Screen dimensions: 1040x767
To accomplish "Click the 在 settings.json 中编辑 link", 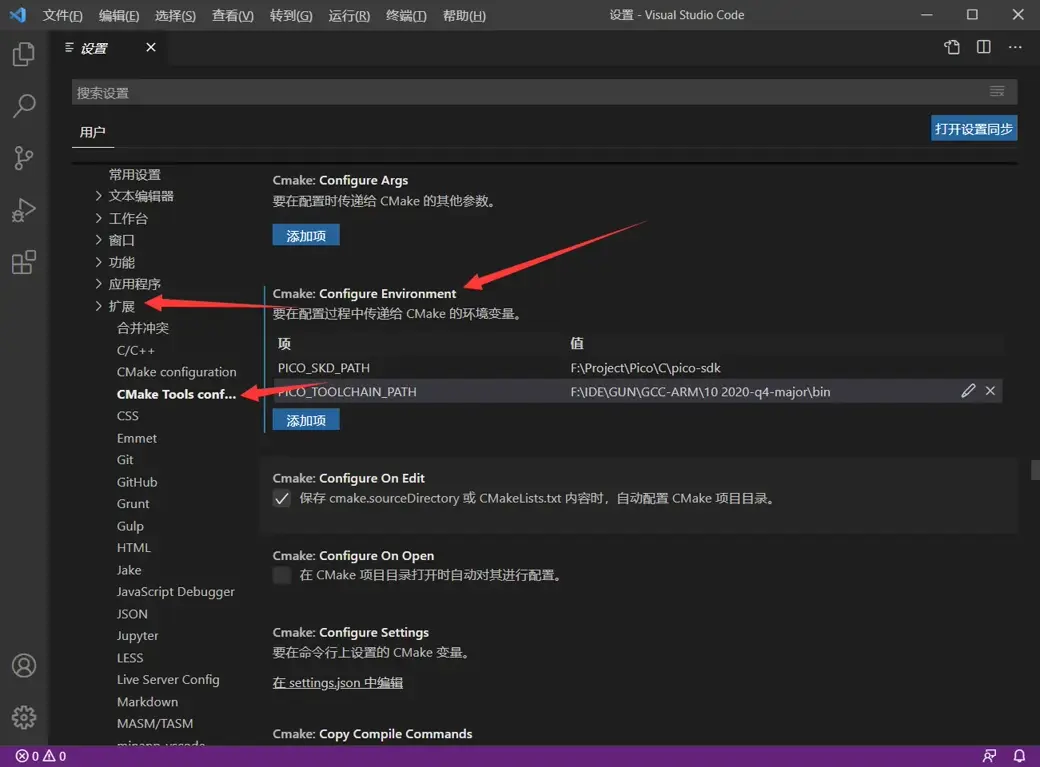I will coord(338,683).
